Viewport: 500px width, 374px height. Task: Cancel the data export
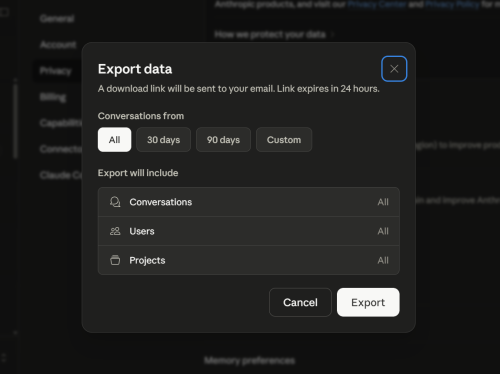300,302
